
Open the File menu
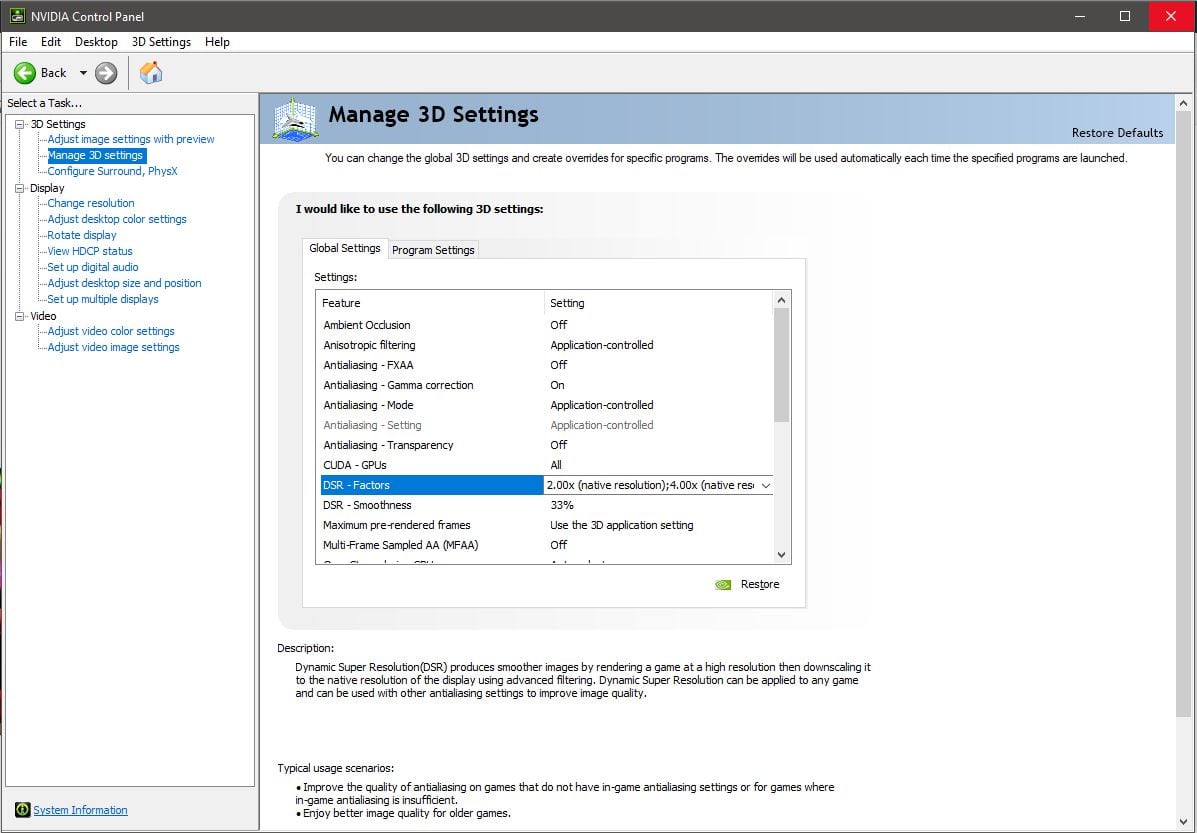tap(18, 42)
